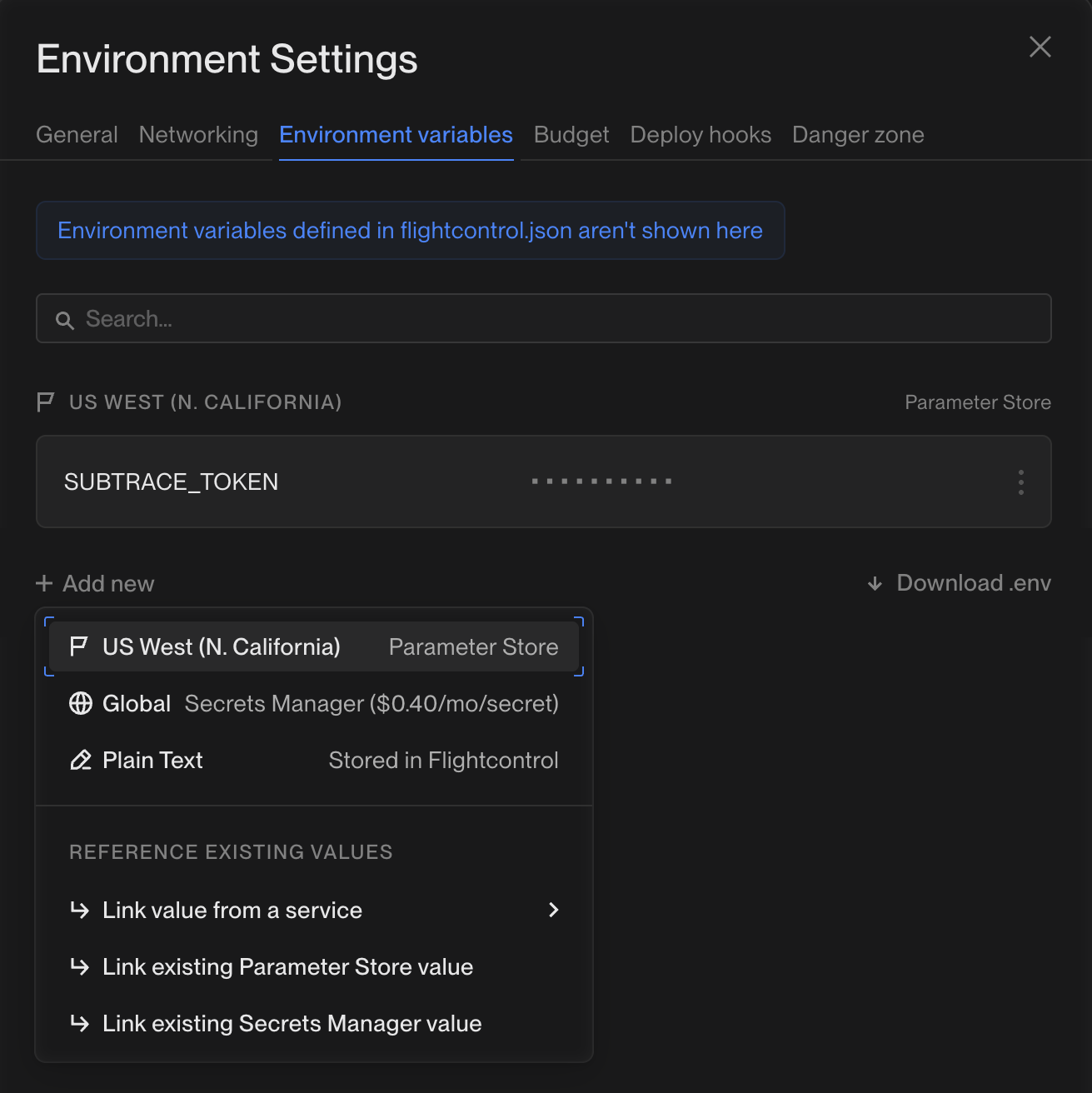This screenshot has height=1093, width=1092.
Task: Click the download arrow icon
Action: coord(875,583)
